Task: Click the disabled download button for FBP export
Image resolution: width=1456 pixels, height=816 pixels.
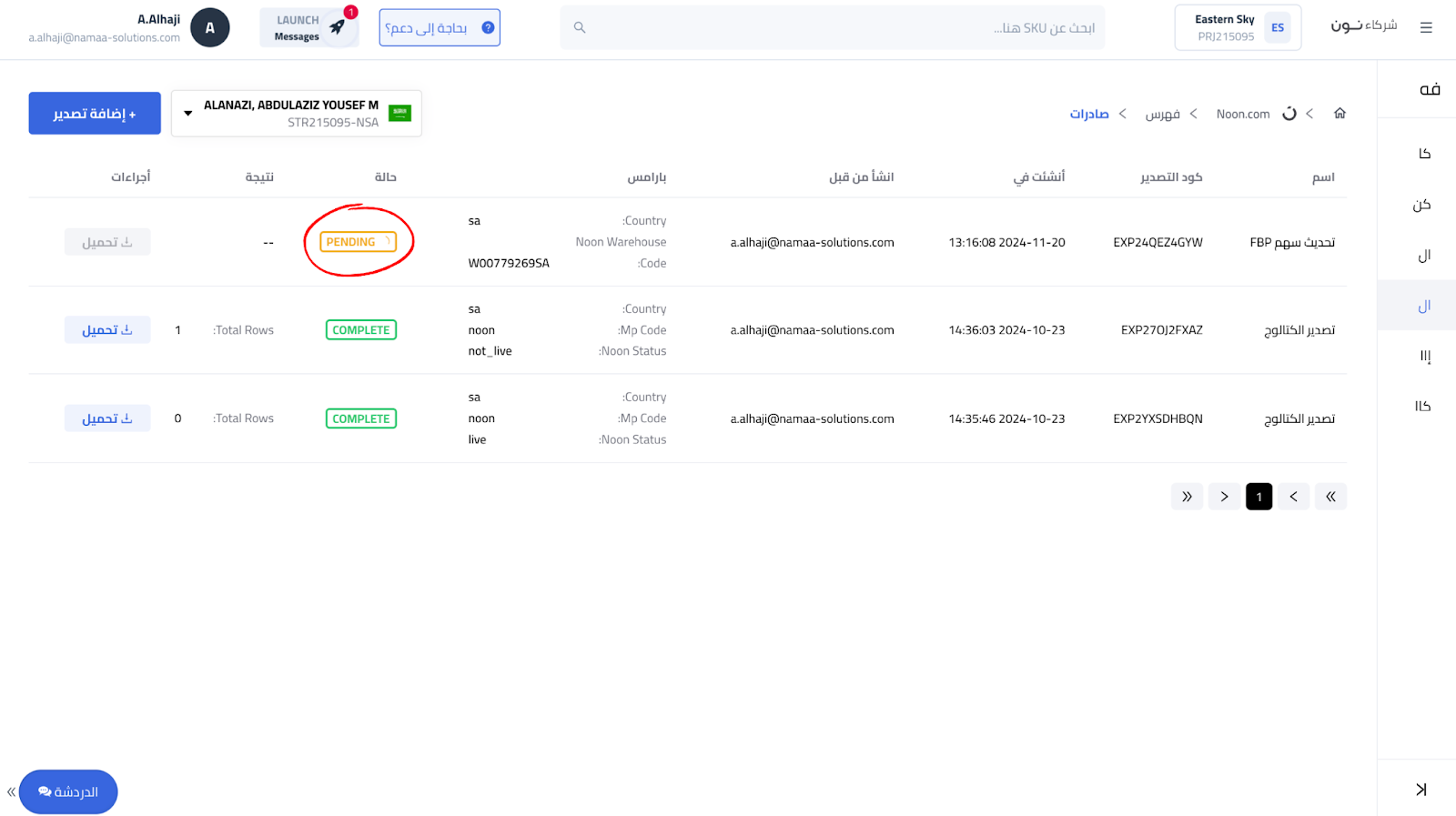Action: [x=107, y=242]
